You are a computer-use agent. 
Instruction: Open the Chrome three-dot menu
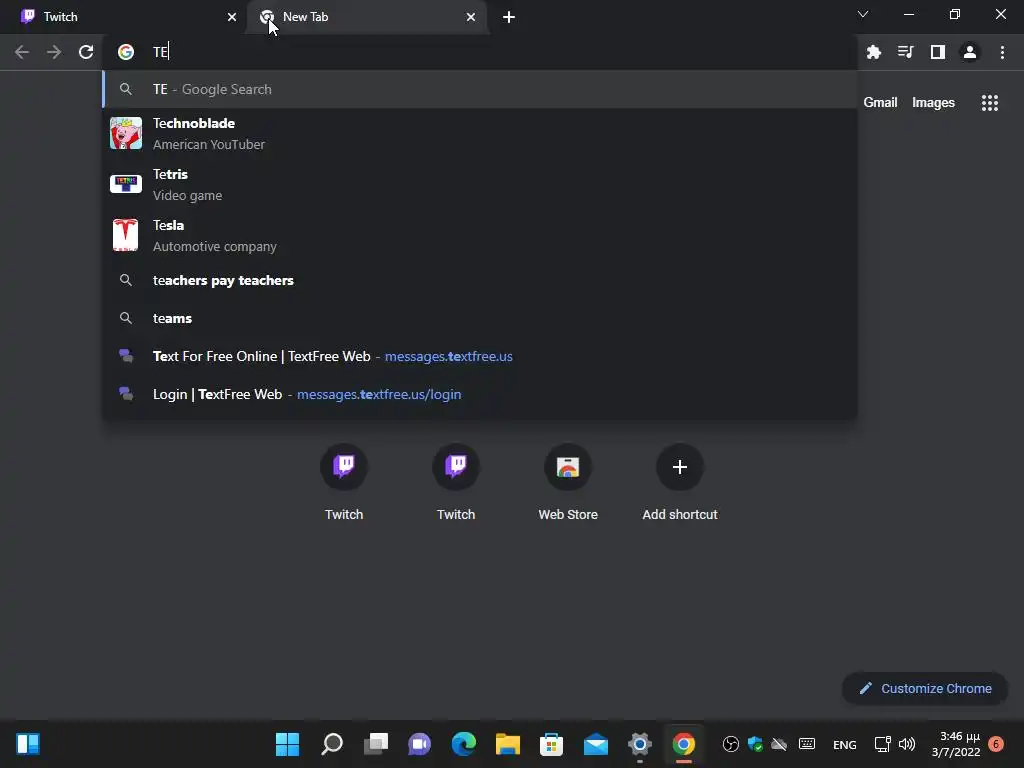(x=1002, y=52)
